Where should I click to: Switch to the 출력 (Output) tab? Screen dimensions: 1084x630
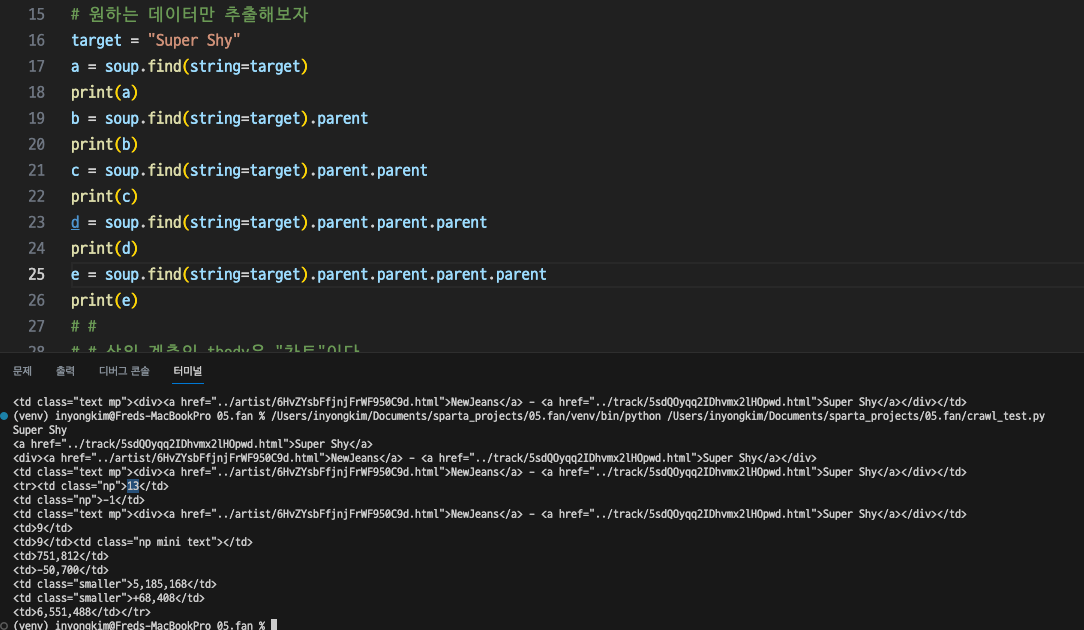pos(65,371)
